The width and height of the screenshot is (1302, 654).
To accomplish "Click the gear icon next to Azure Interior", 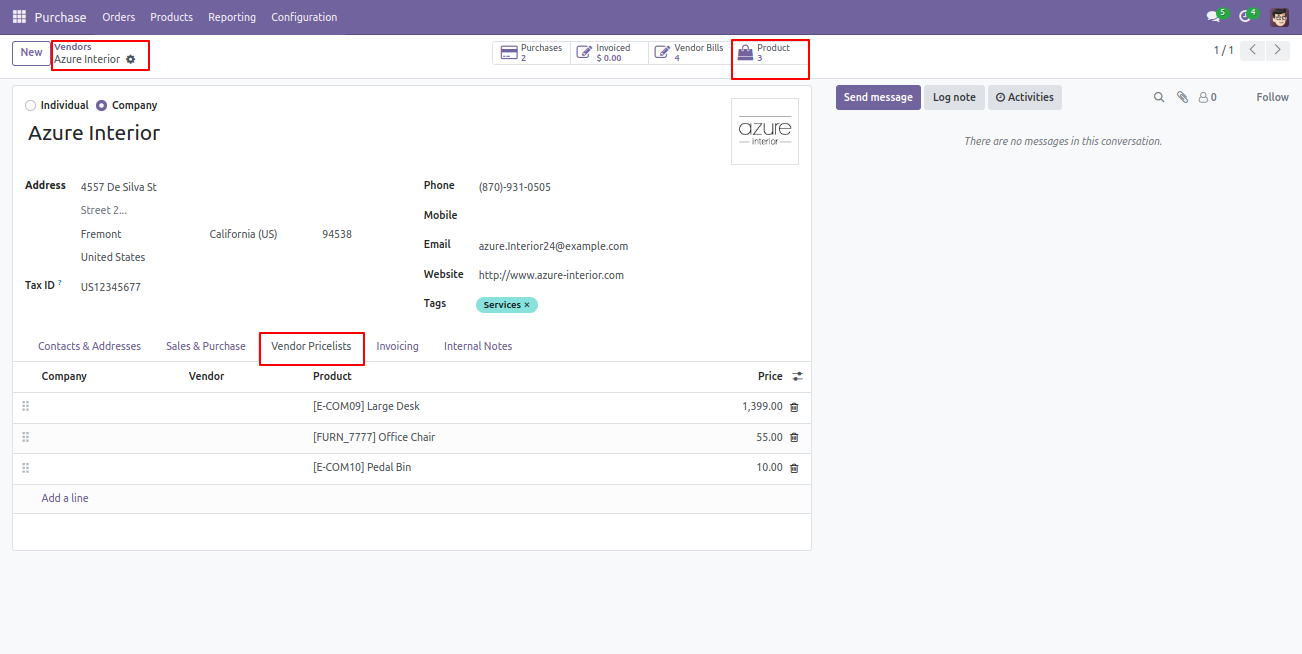I will (x=130, y=59).
